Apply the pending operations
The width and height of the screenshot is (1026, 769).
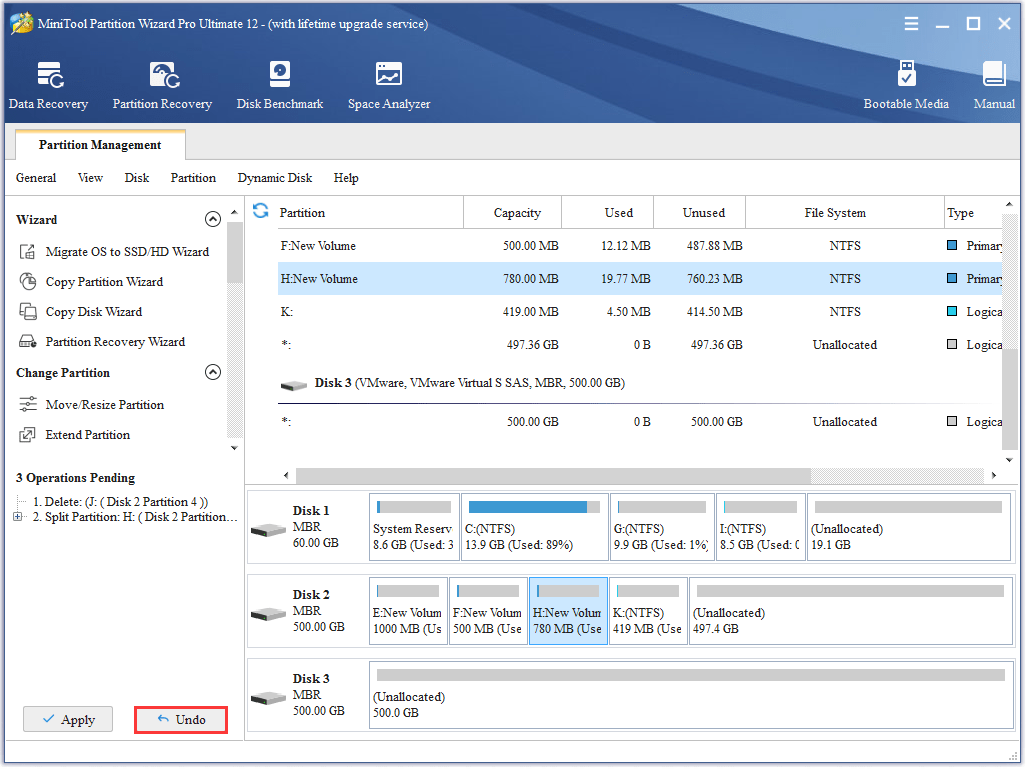(x=67, y=719)
